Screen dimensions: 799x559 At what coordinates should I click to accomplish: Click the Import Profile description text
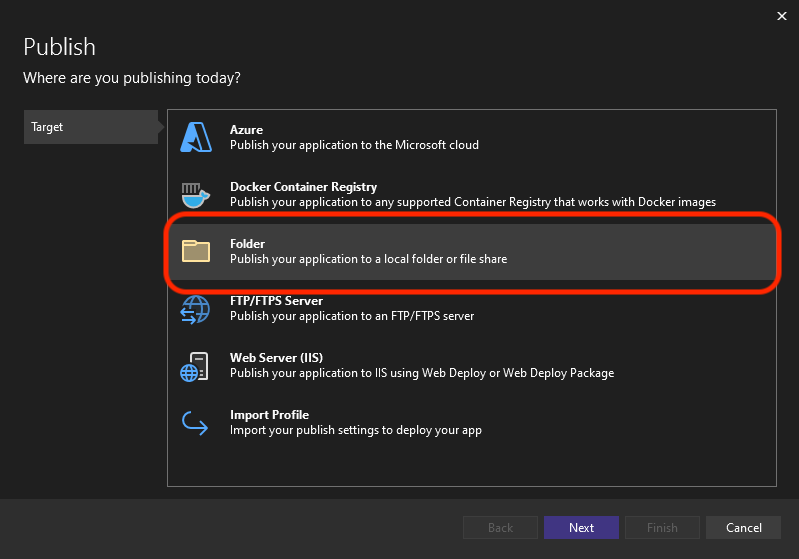(x=355, y=430)
